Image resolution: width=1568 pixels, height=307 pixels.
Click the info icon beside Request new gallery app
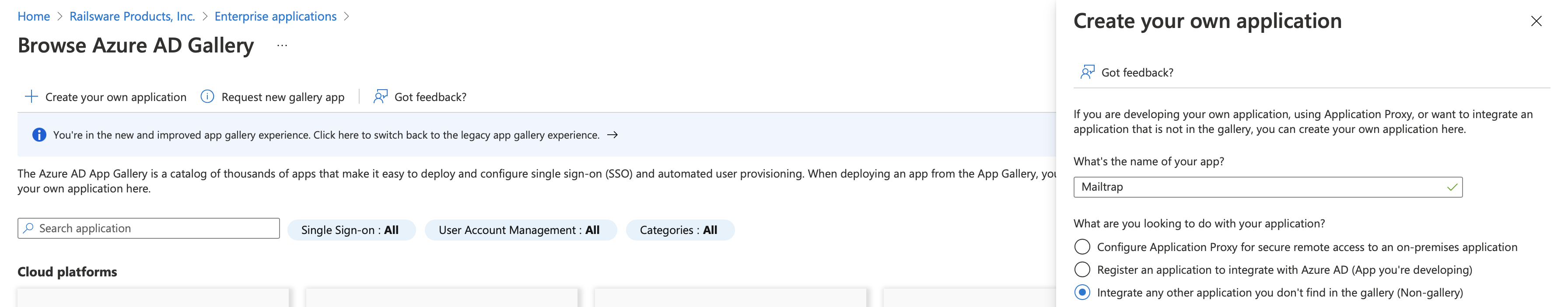[207, 97]
